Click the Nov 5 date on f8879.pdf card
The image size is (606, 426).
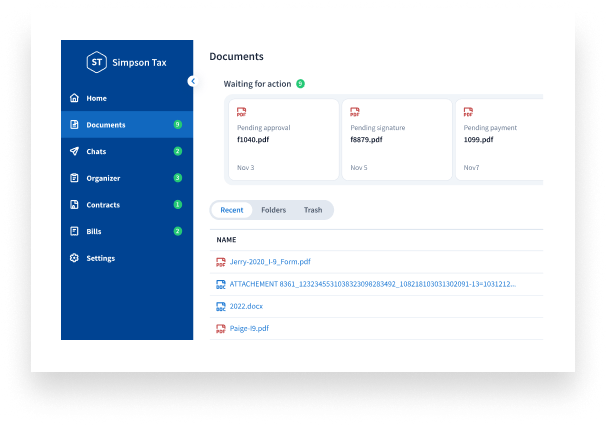point(359,167)
